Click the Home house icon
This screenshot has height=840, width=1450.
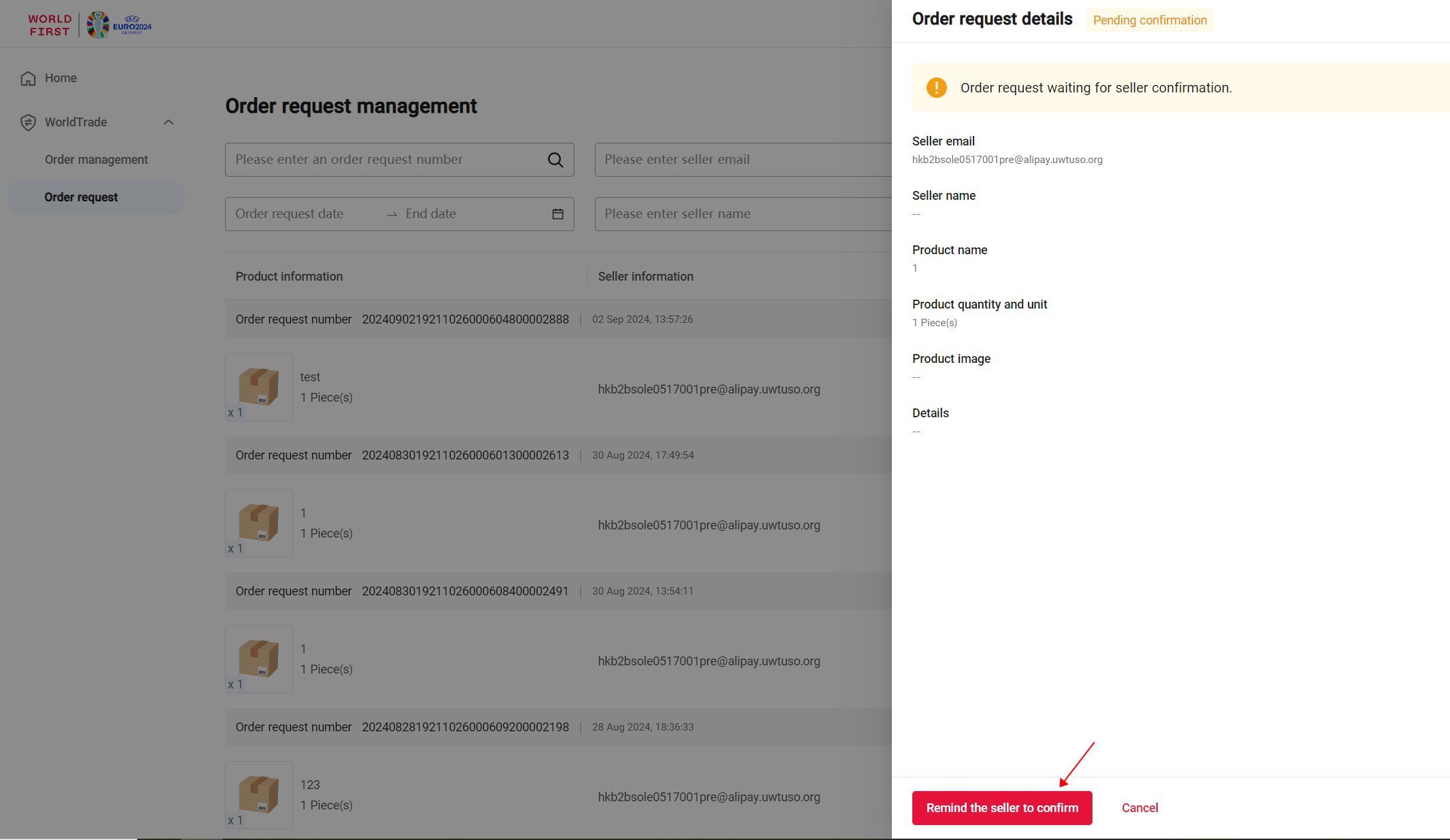(28, 79)
